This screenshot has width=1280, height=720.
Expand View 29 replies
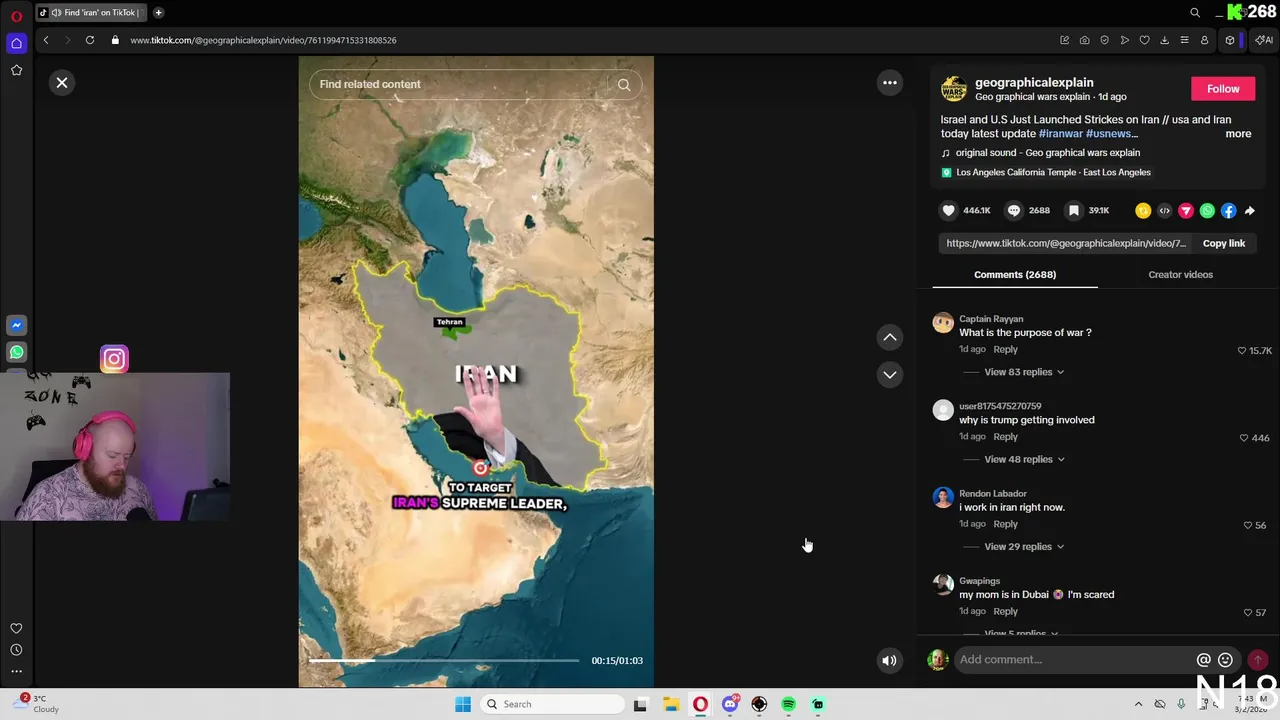coord(1023,547)
